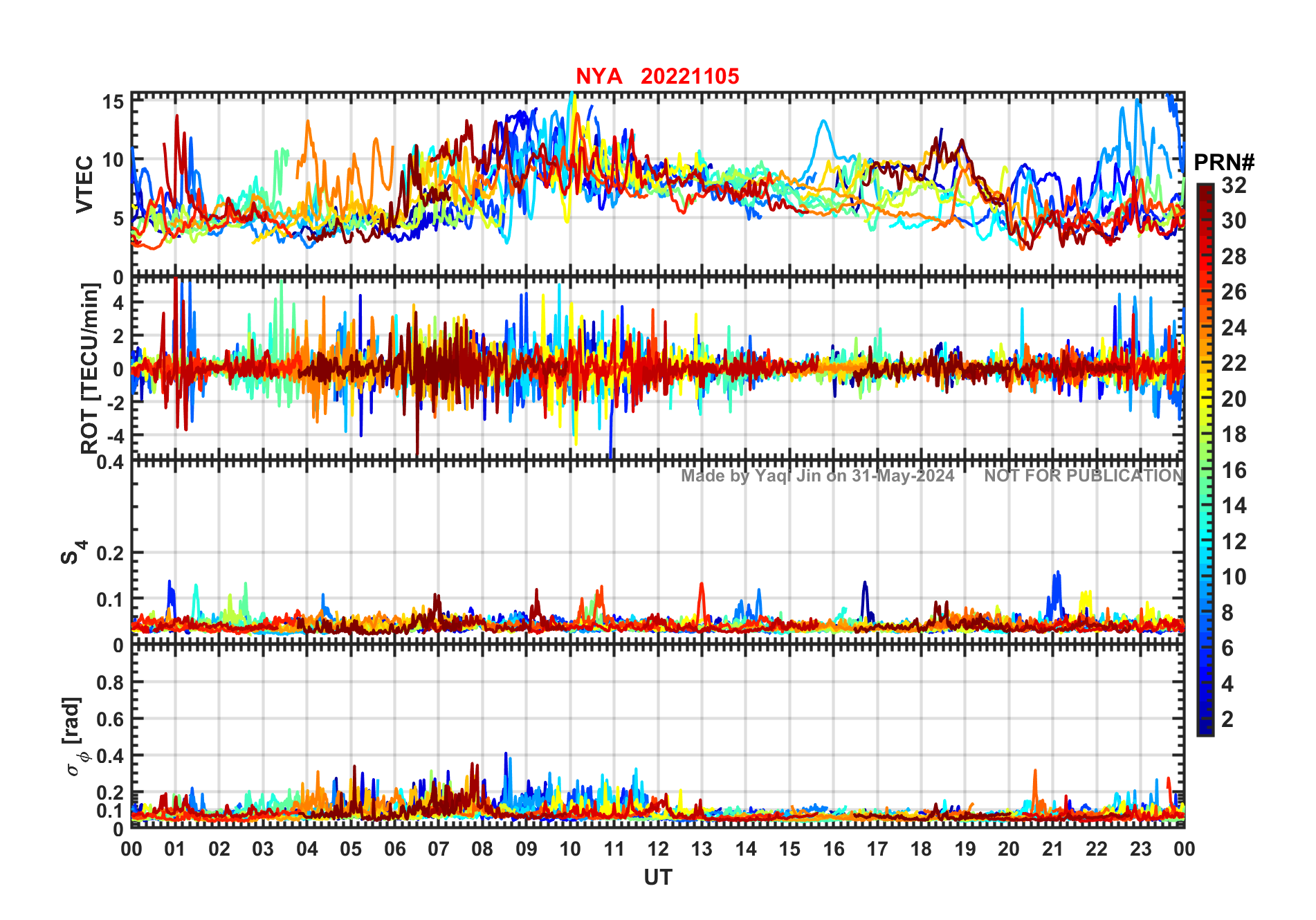
Task: Click the VTEC 15 y-axis tick
Action: [x=113, y=102]
